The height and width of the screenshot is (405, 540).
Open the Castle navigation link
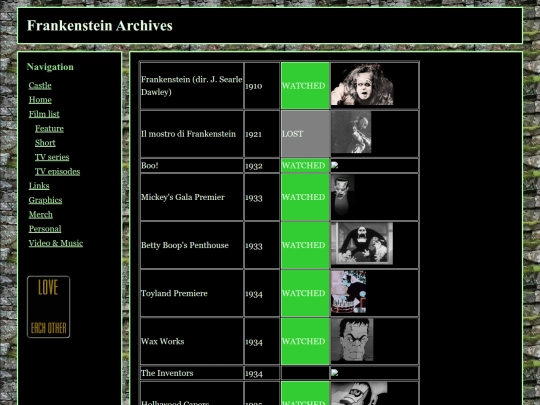(40, 85)
